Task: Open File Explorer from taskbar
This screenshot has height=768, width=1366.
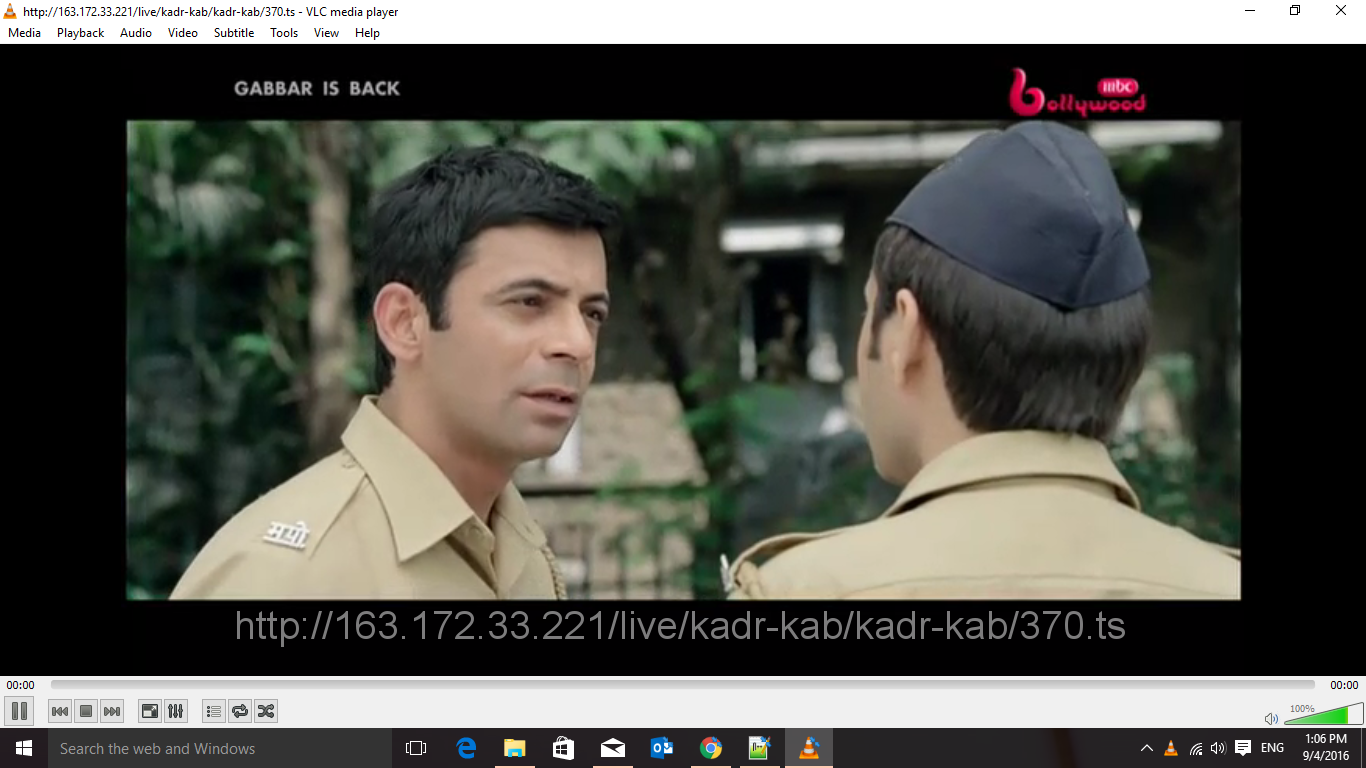Action: [x=515, y=748]
